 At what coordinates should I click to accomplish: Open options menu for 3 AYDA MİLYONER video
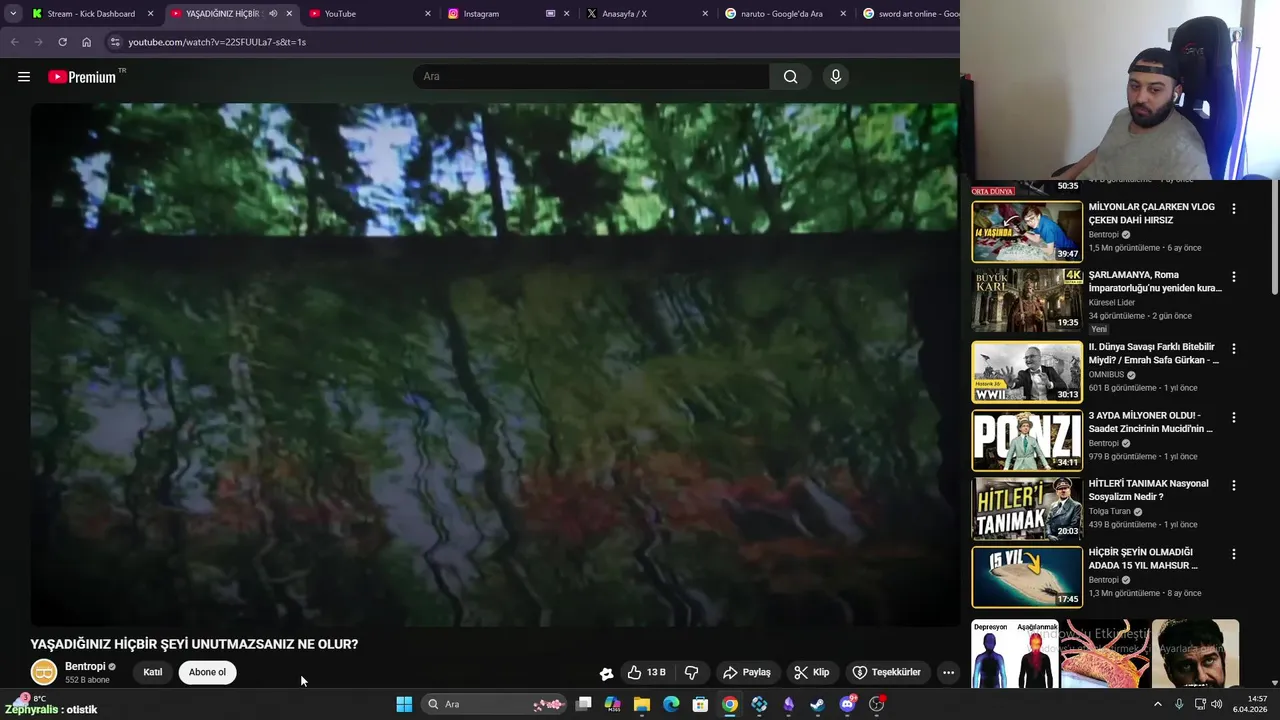[1233, 417]
